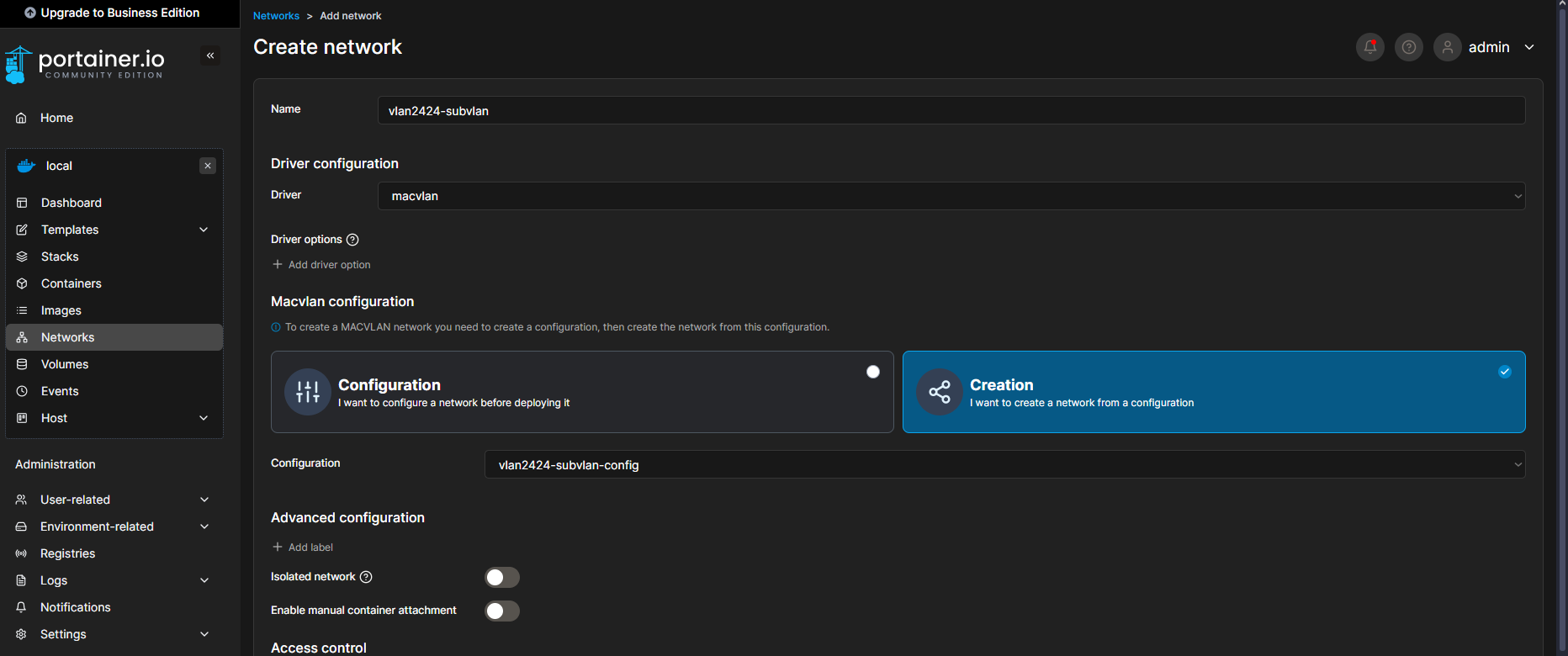Toggle the Isolated network switch
This screenshot has width=1568, height=656.
(502, 577)
